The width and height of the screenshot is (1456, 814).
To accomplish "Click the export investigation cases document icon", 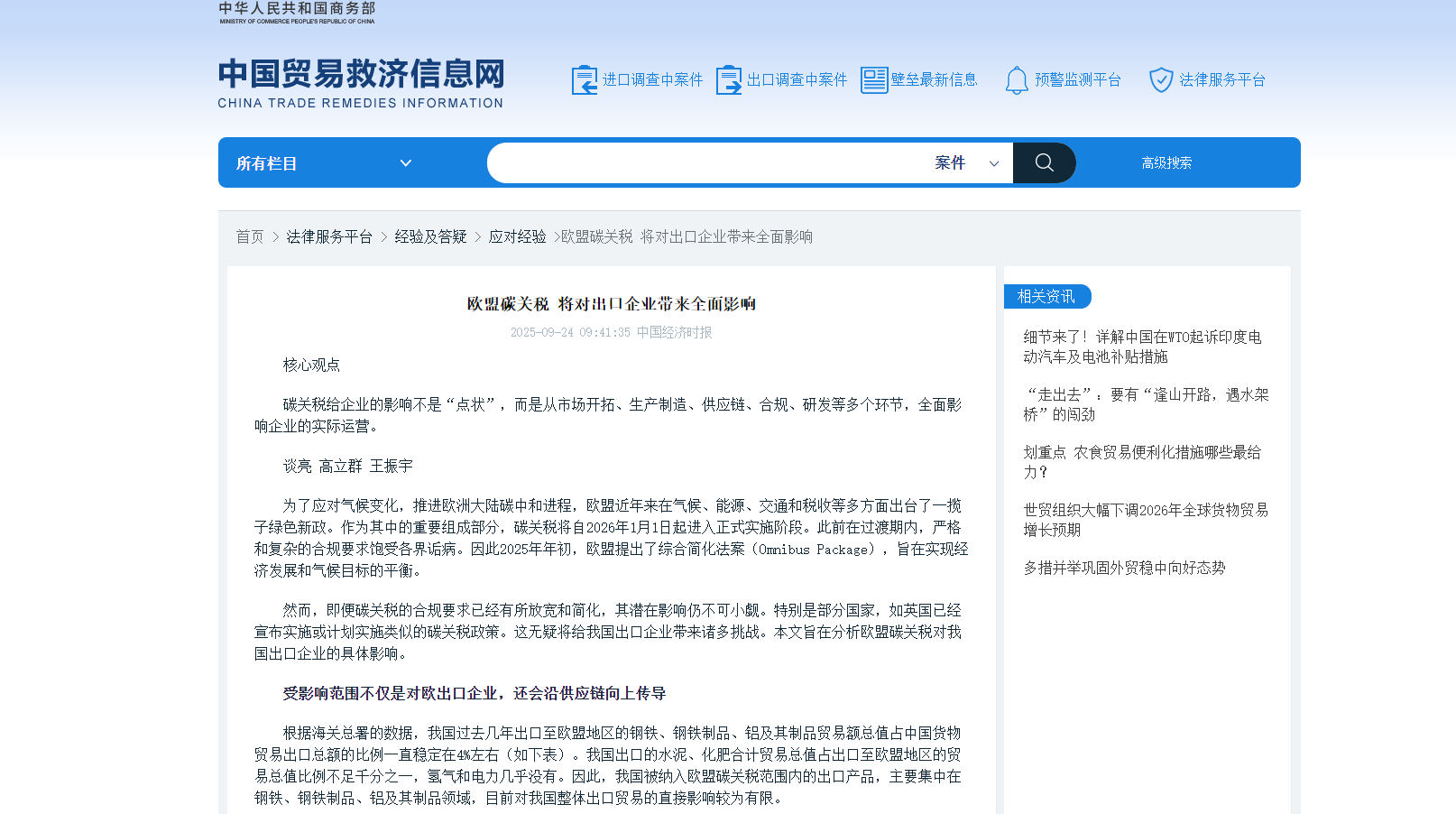I will [728, 80].
